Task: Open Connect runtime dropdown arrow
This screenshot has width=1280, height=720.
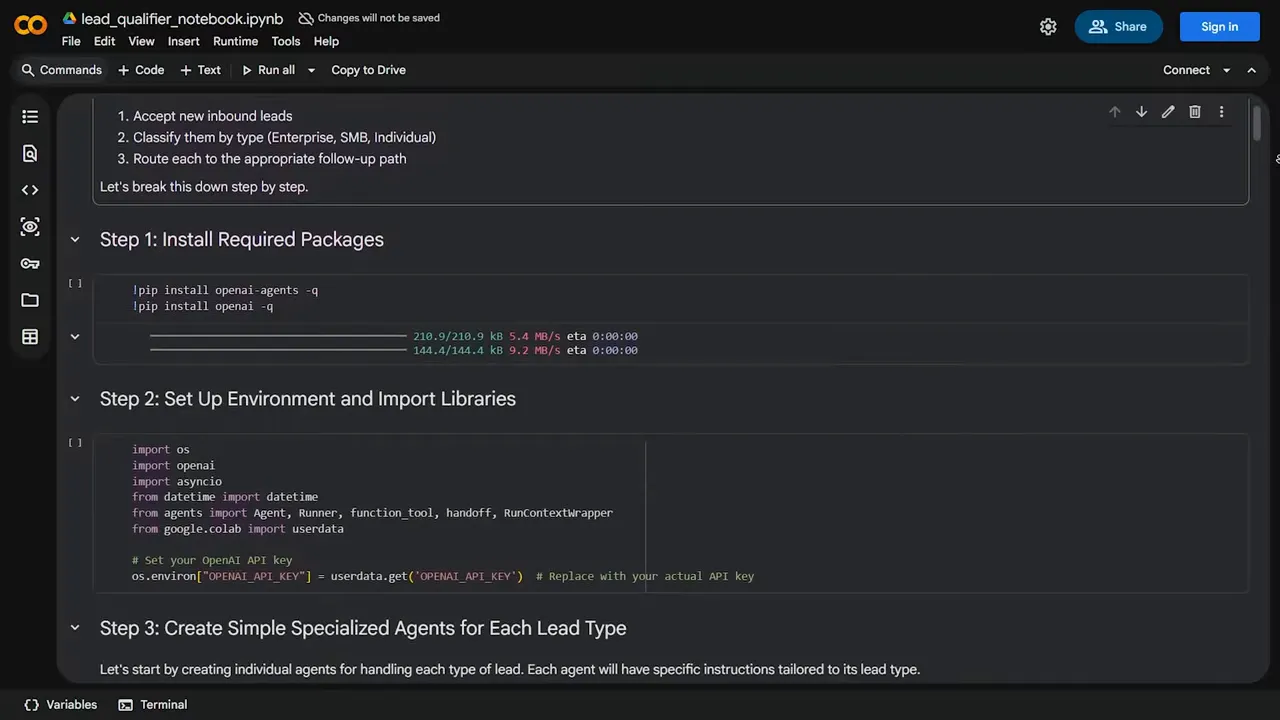Action: pyautogui.click(x=1226, y=70)
